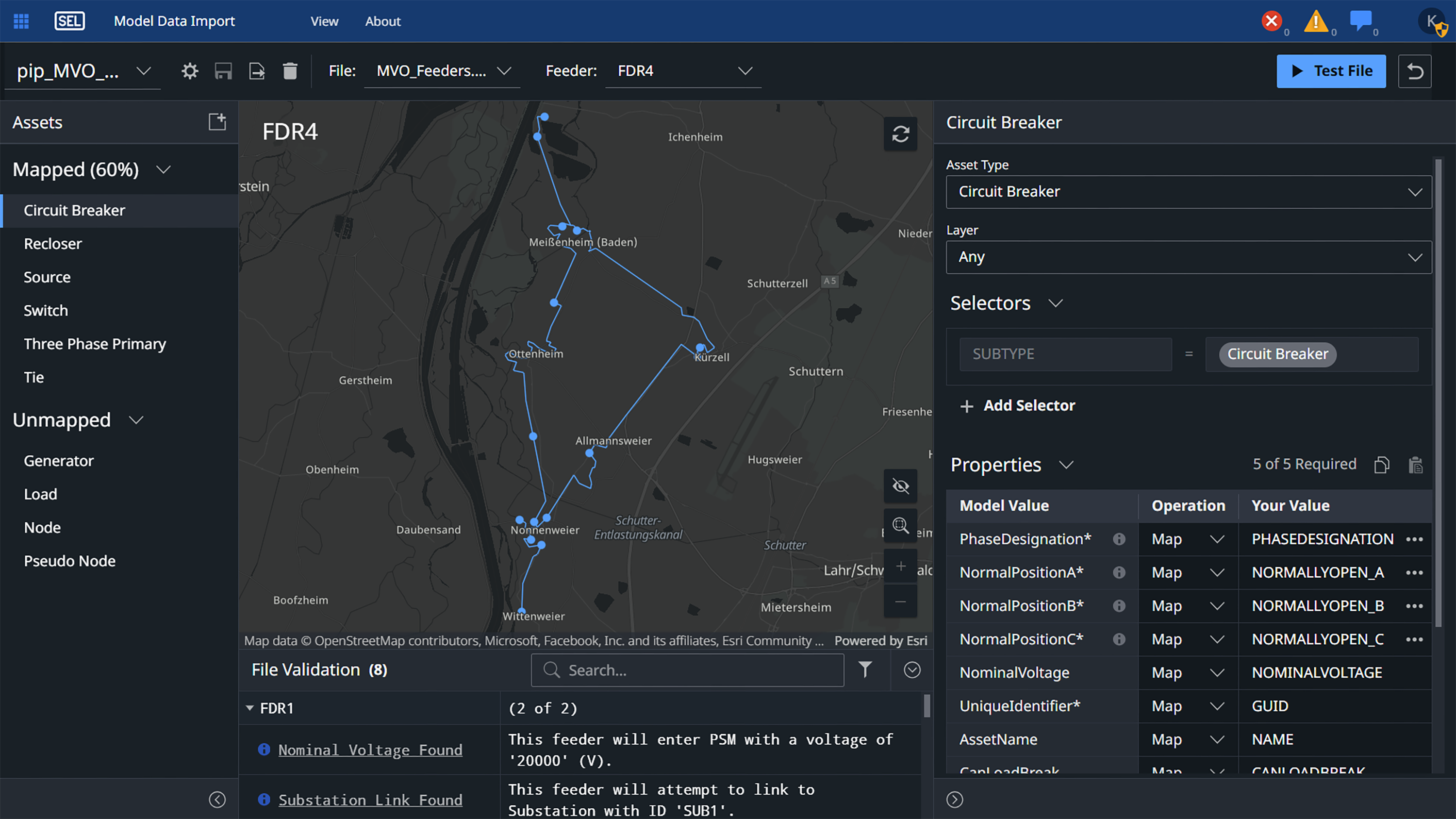Refresh the FDR4 map view

click(900, 134)
